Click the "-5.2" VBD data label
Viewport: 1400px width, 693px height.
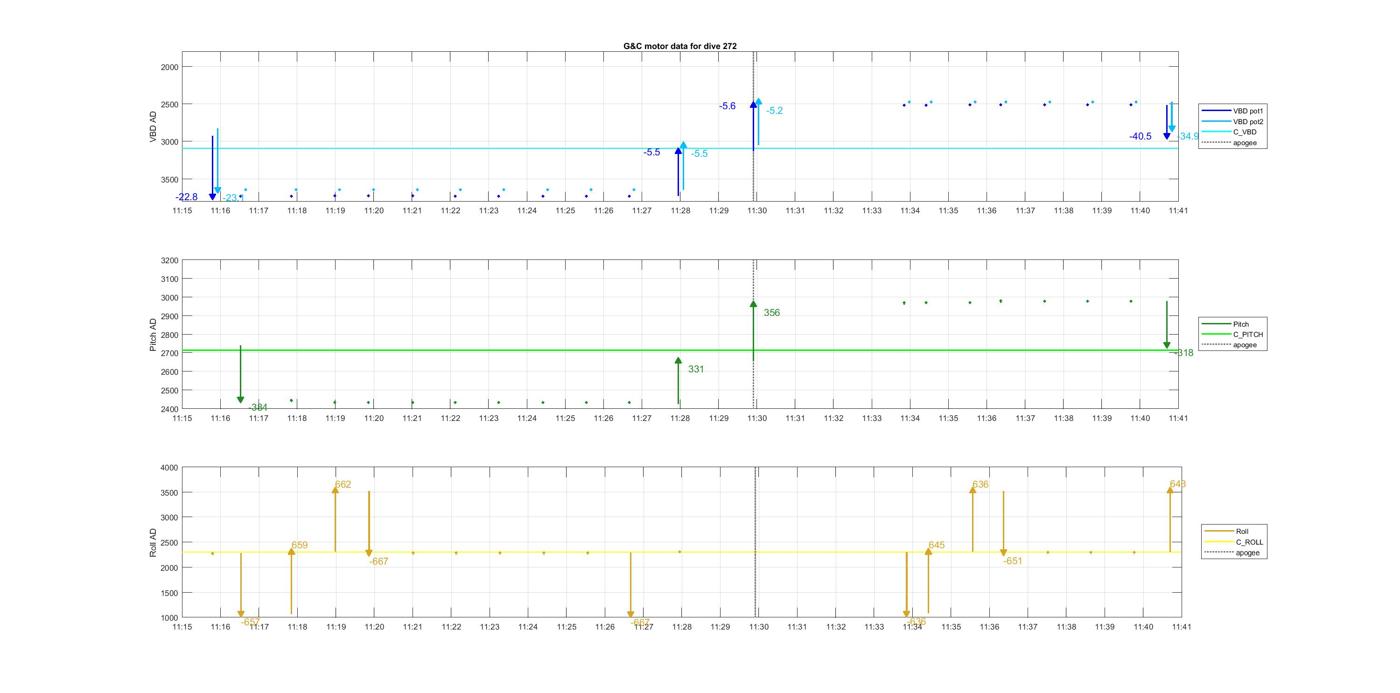pos(775,111)
